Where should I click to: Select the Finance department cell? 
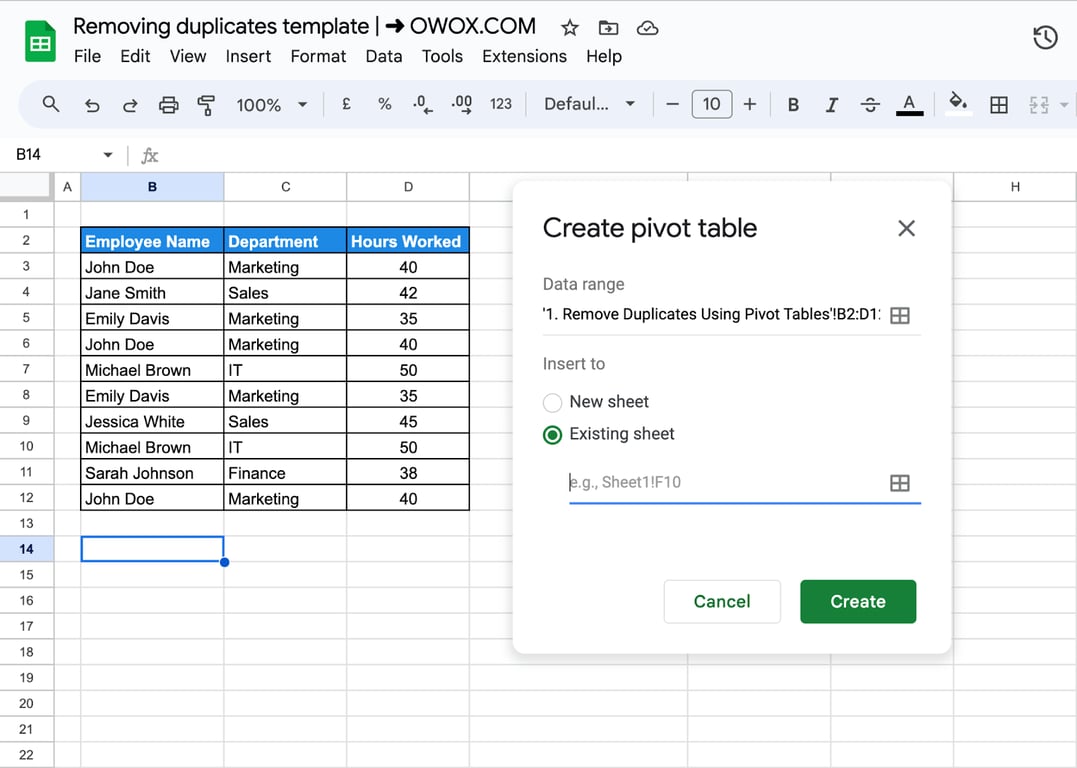coord(285,473)
